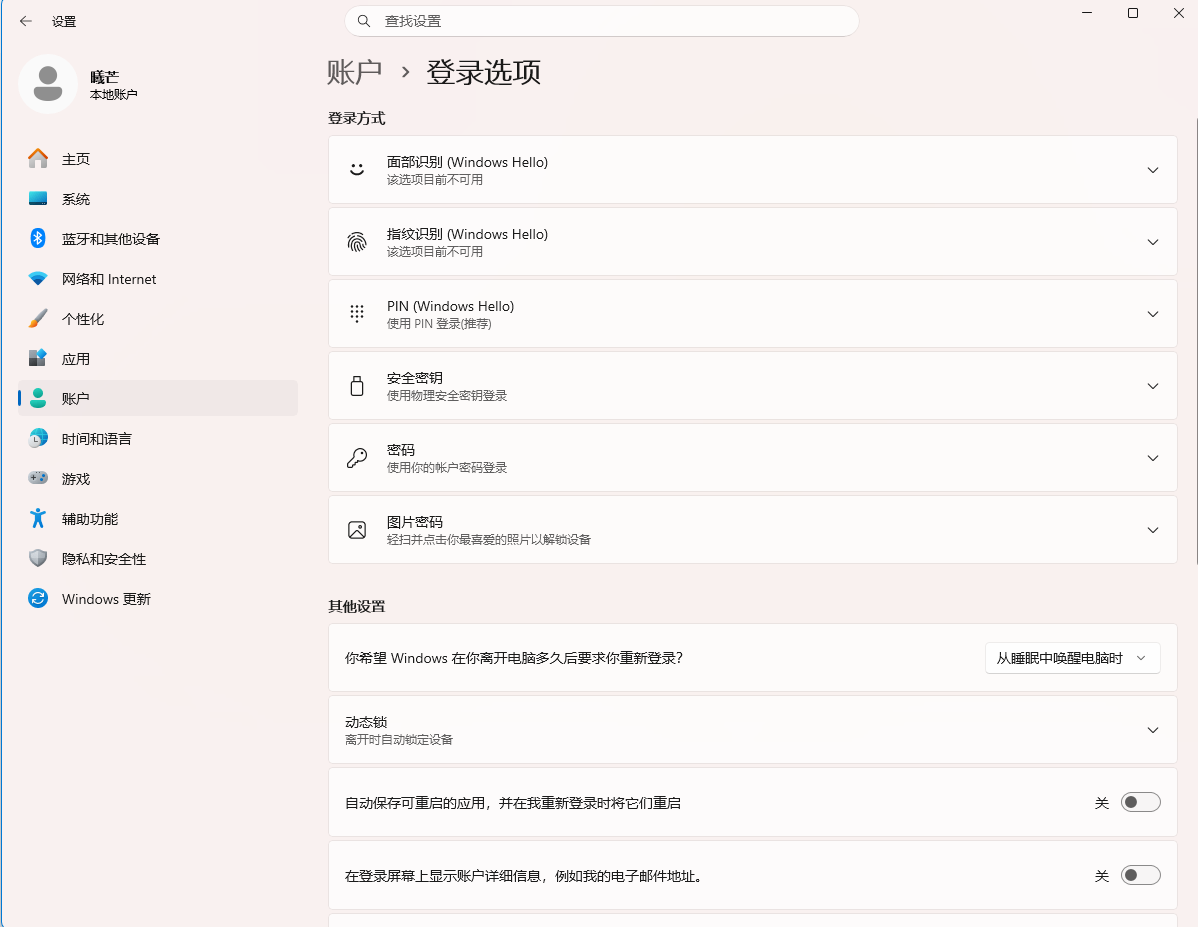The image size is (1198, 927).
Task: Toggle auto-save restartable apps switch
Action: click(x=1141, y=802)
